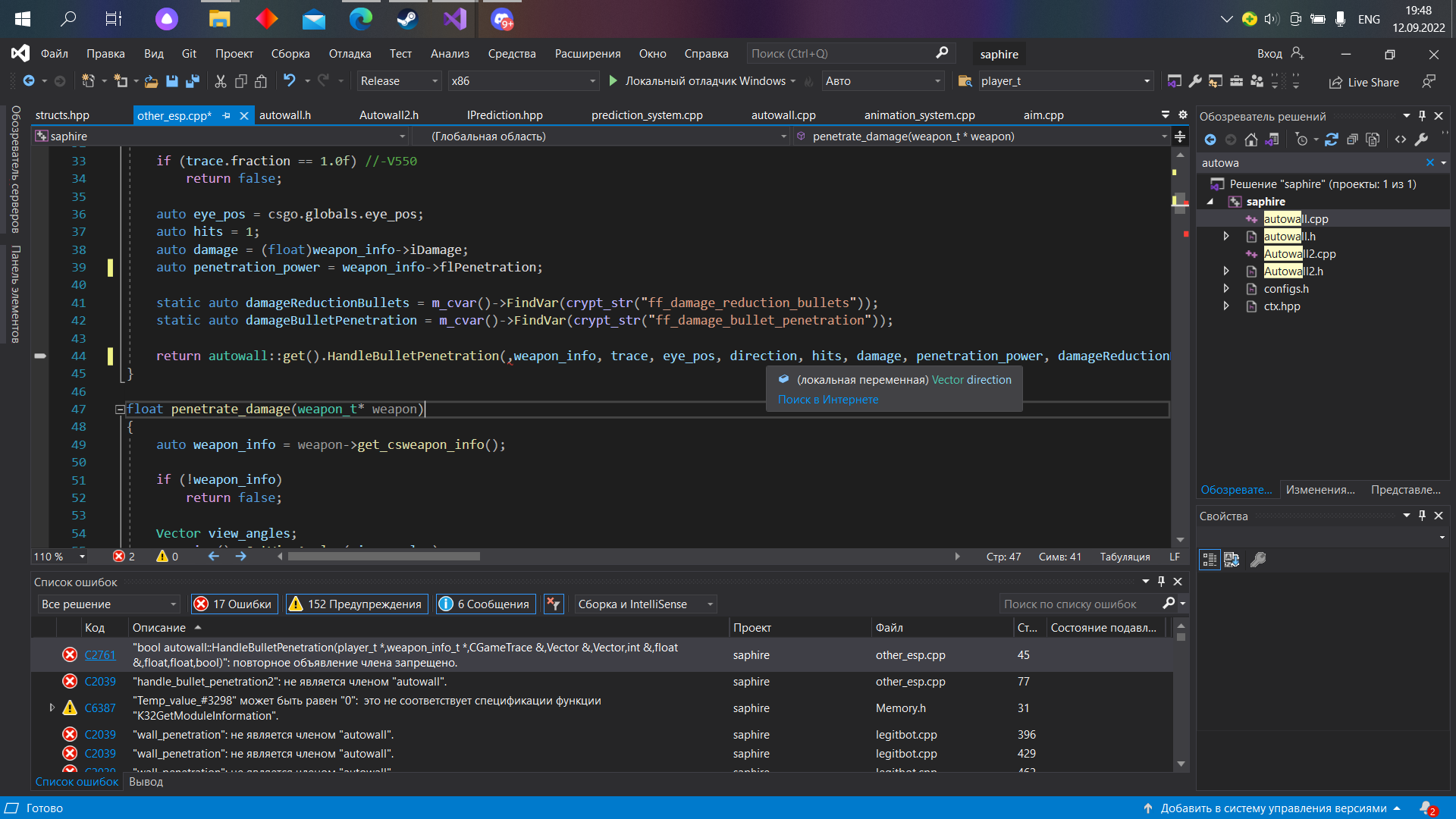The height and width of the screenshot is (819, 1456).
Task: Click the C2761 error code link
Action: 100,655
